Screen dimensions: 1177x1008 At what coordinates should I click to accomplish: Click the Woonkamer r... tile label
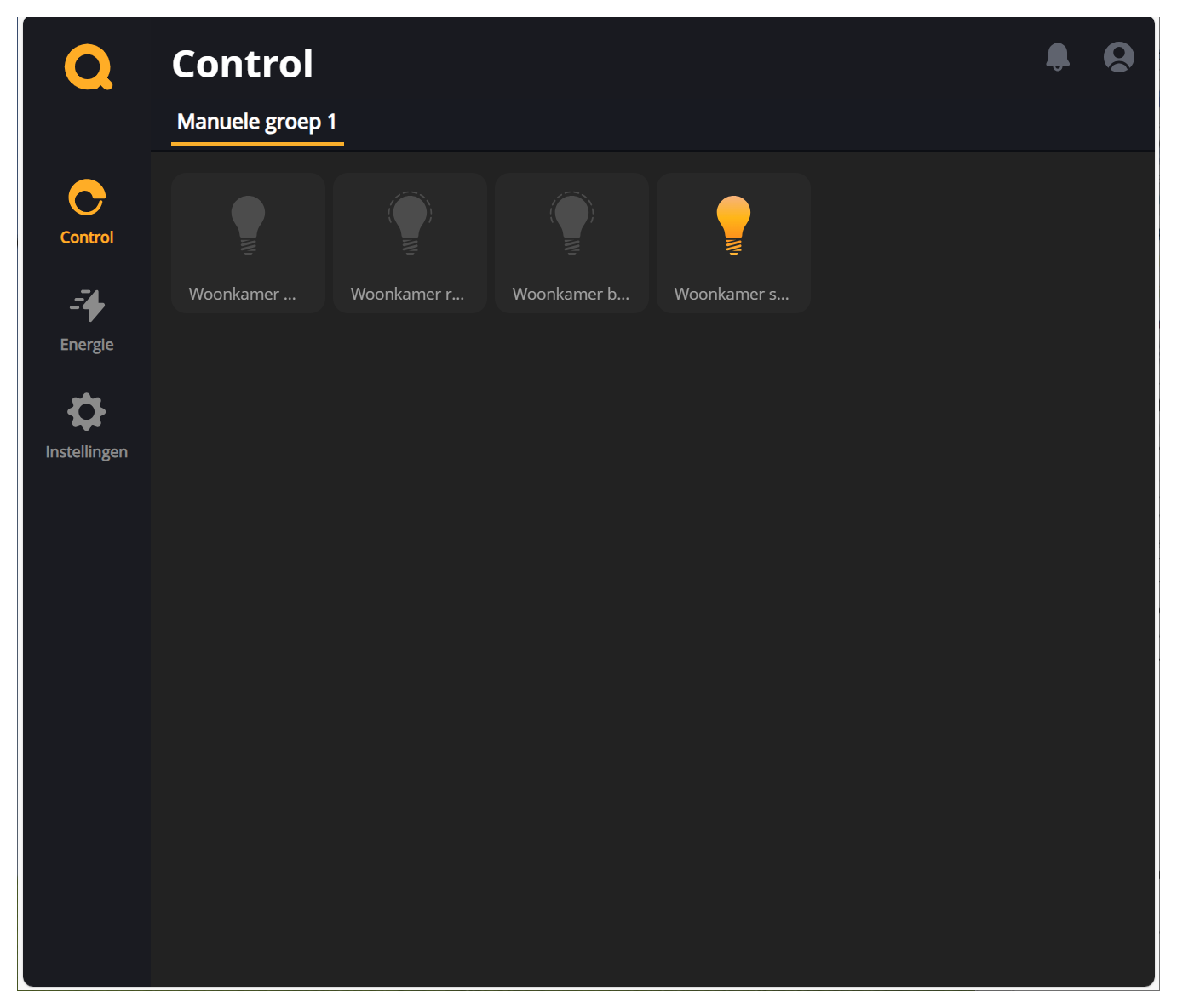click(x=408, y=294)
